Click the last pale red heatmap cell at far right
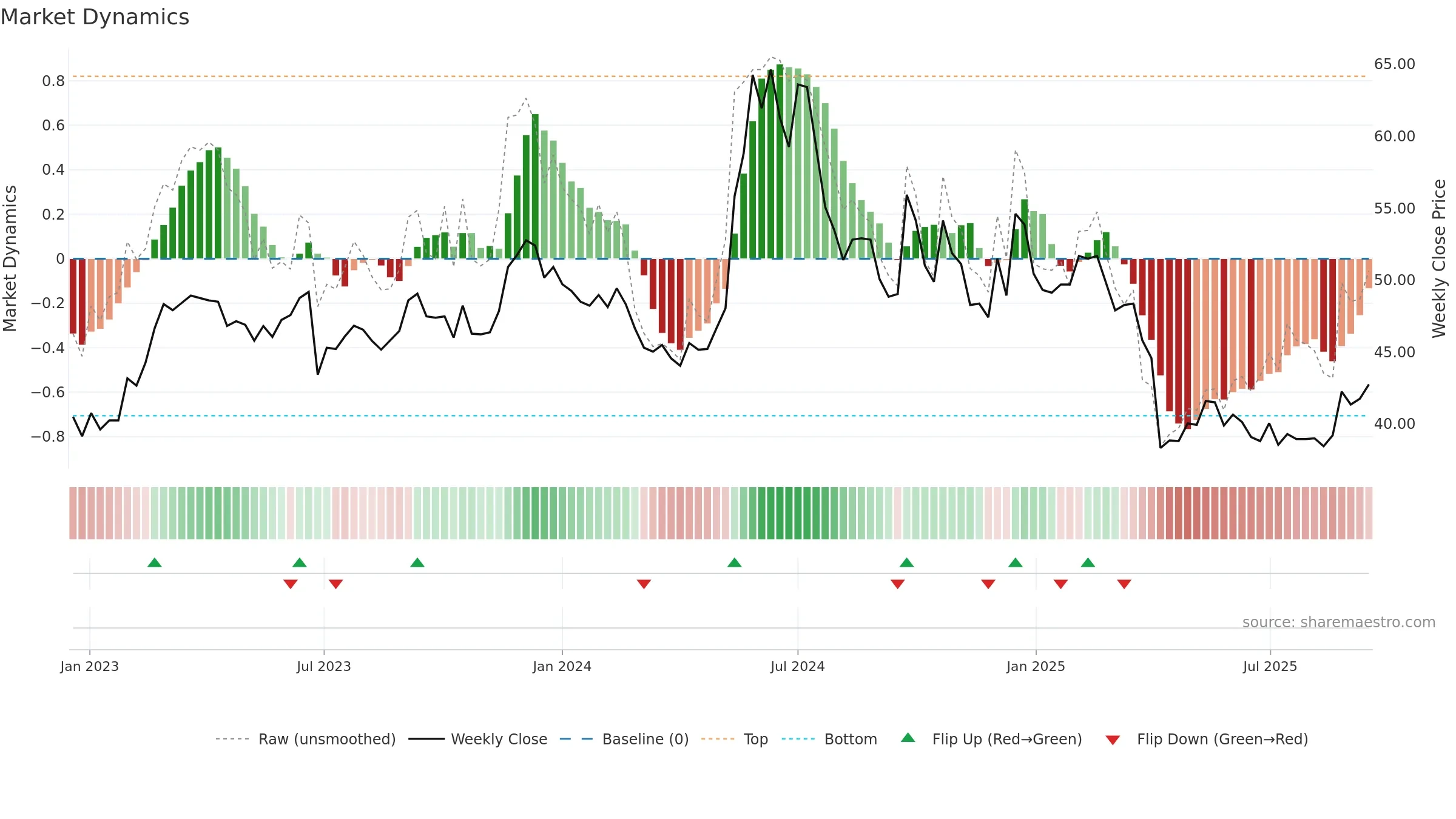Screen dimensions: 1456x819 click(1369, 513)
